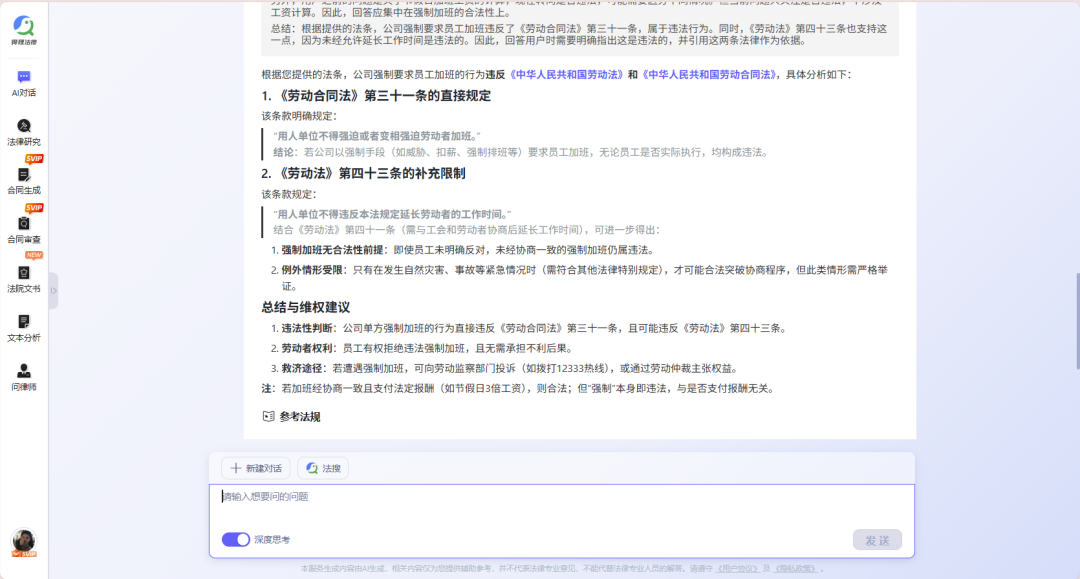Screen dimensions: 1080x579
Task: Open 法院文书 court documents tool
Action: 23,280
